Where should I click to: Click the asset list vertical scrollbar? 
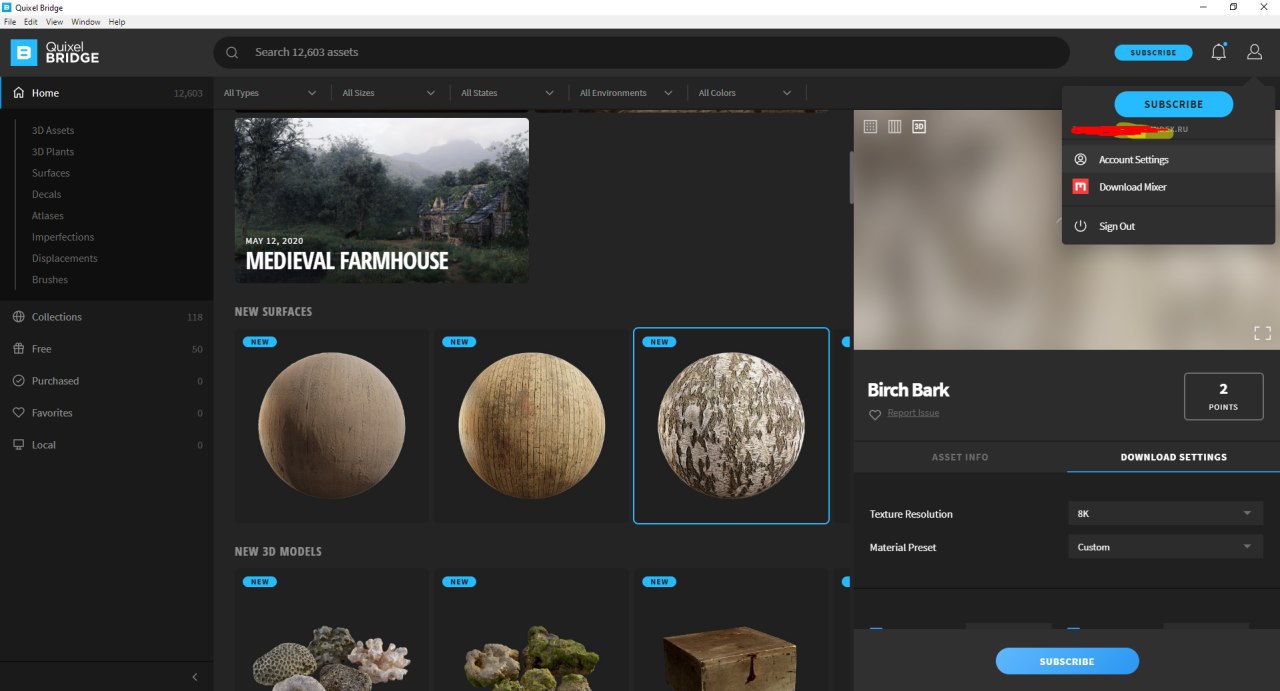point(851,177)
